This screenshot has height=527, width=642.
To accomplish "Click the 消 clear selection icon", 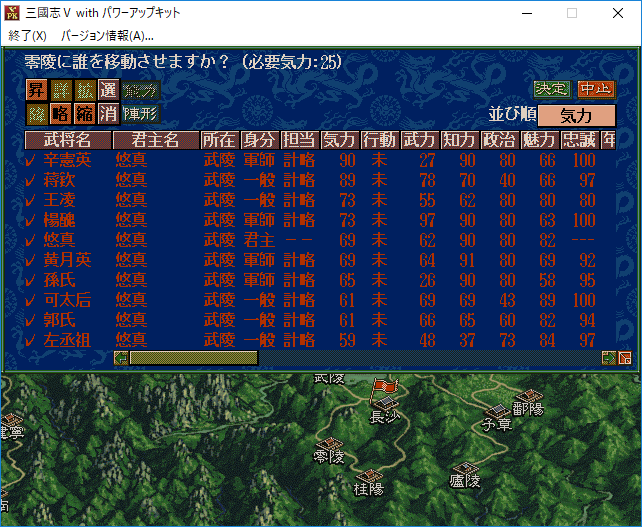I will (108, 113).
